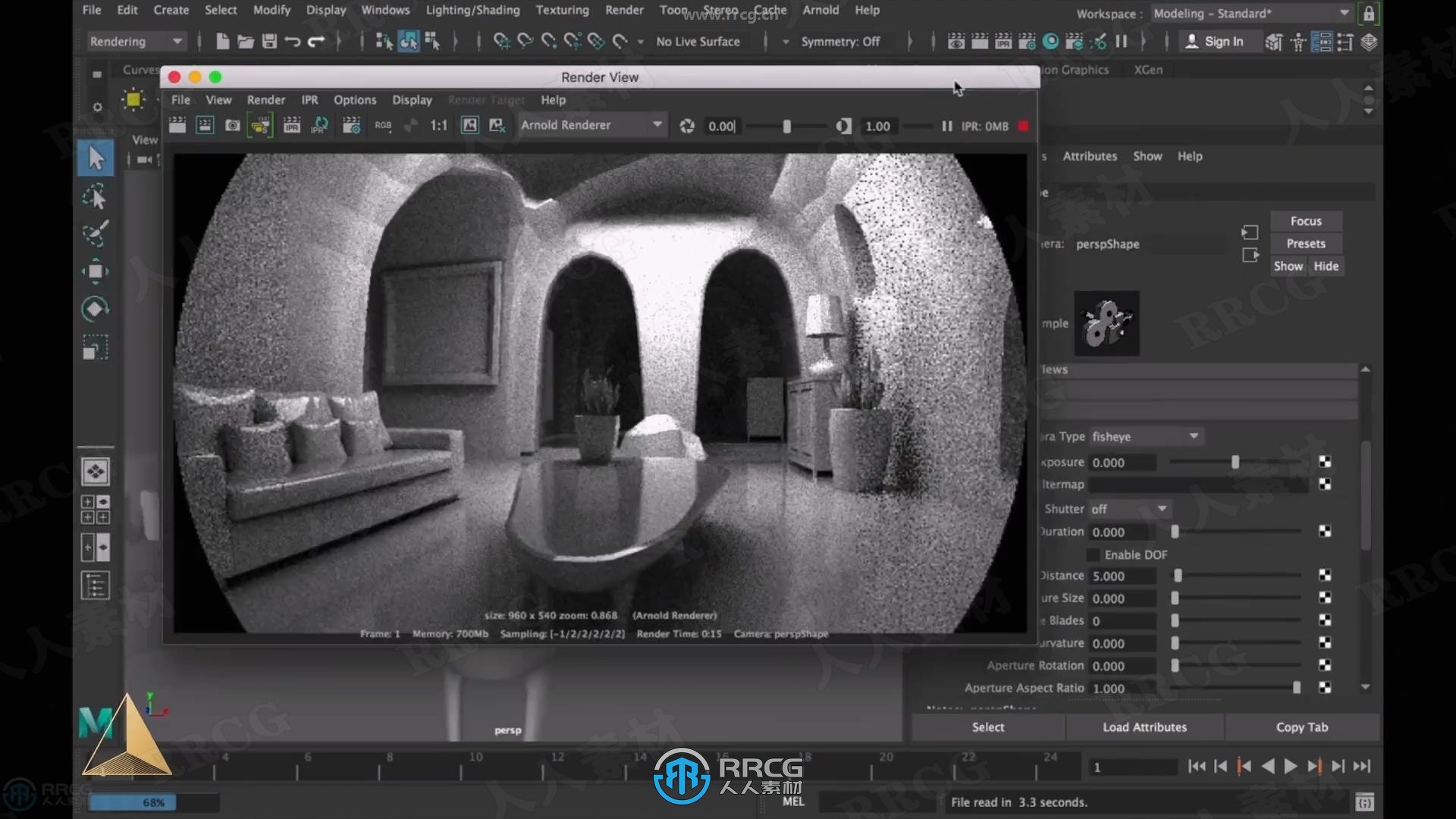The image size is (1456, 819).
Task: Click the New Scene icon on status line
Action: point(222,42)
